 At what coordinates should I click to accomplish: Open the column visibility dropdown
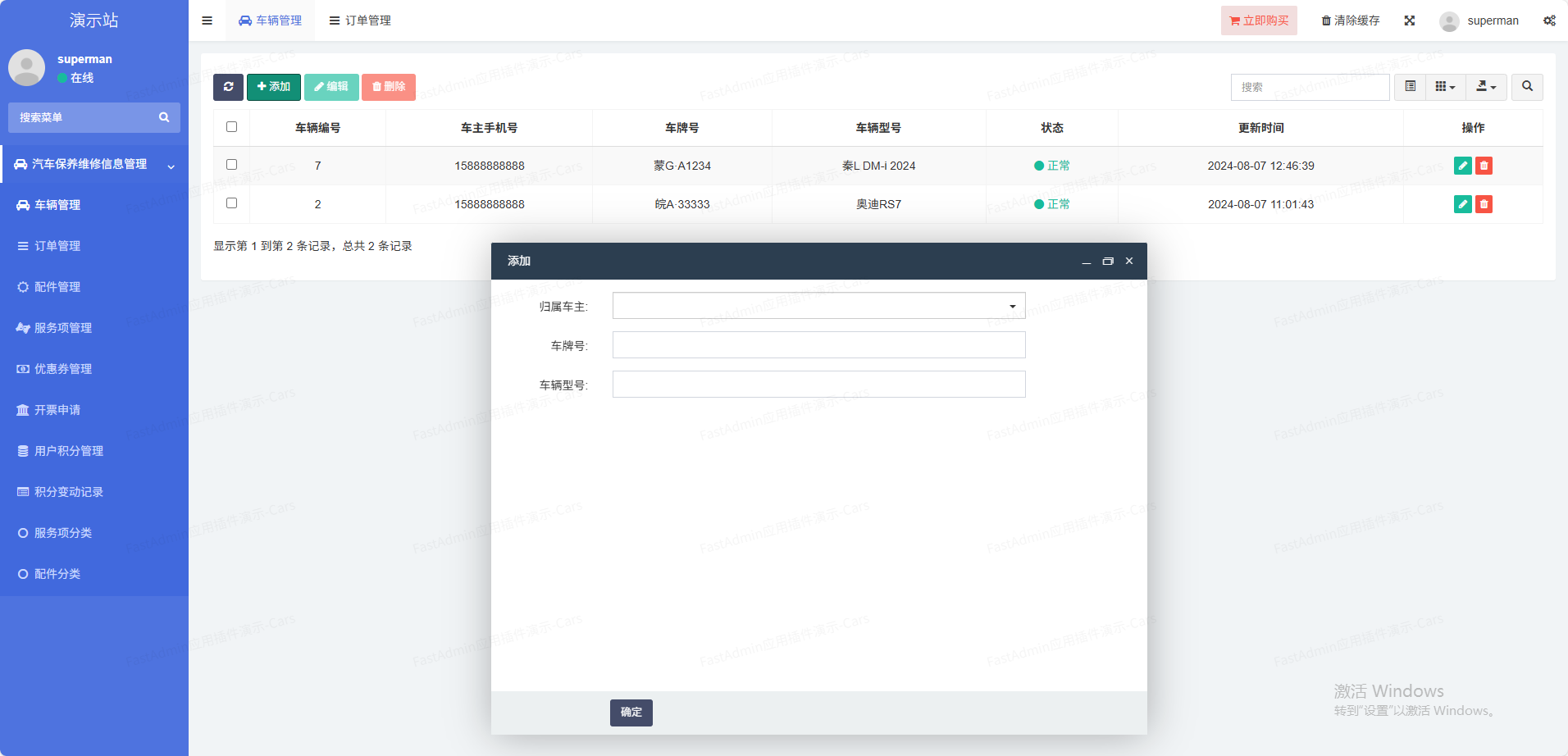coord(1445,87)
